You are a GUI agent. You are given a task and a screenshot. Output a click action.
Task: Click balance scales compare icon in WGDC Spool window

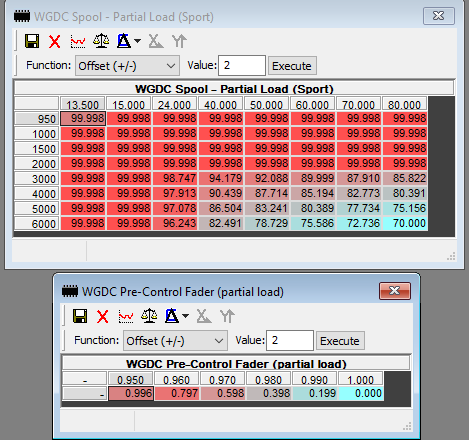click(101, 41)
